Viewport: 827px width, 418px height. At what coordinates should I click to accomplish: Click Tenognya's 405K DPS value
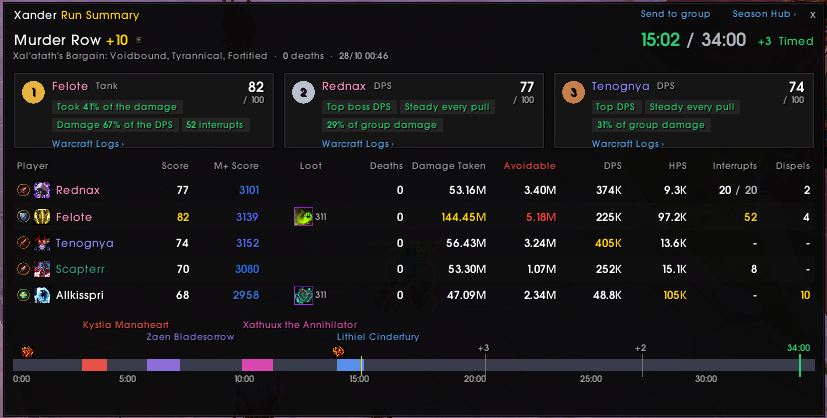(608, 243)
